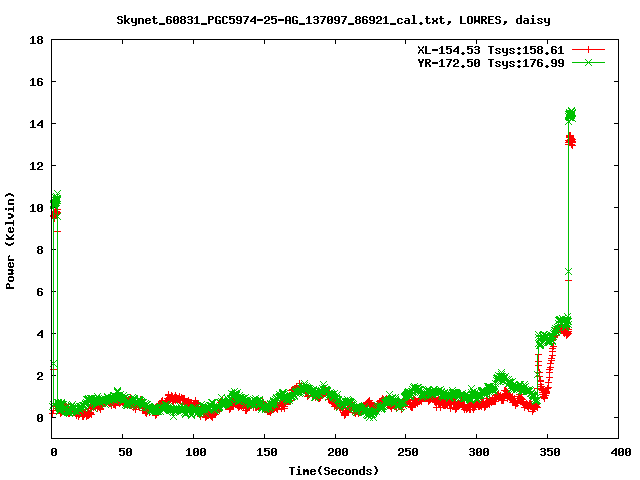Click the y-axis tick label 4
This screenshot has width=640, height=480.
(40, 334)
